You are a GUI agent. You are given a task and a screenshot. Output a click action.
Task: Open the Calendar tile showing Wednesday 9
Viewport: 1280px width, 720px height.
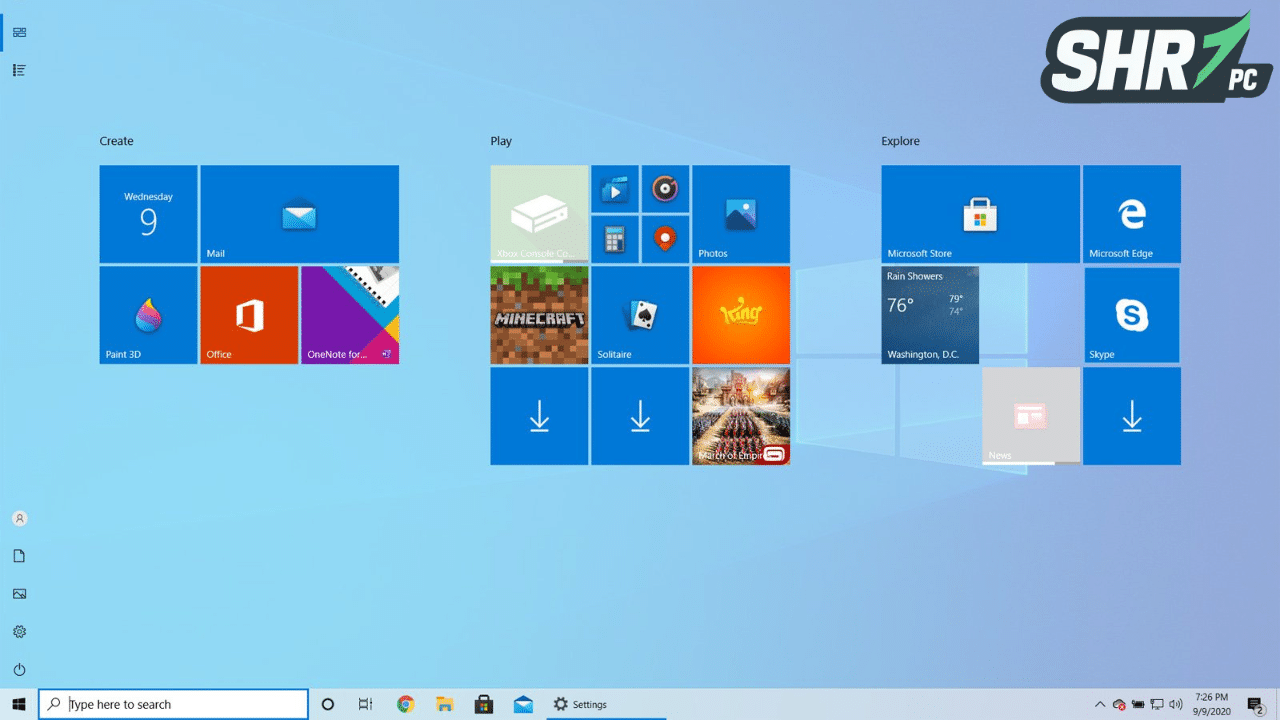coord(148,214)
